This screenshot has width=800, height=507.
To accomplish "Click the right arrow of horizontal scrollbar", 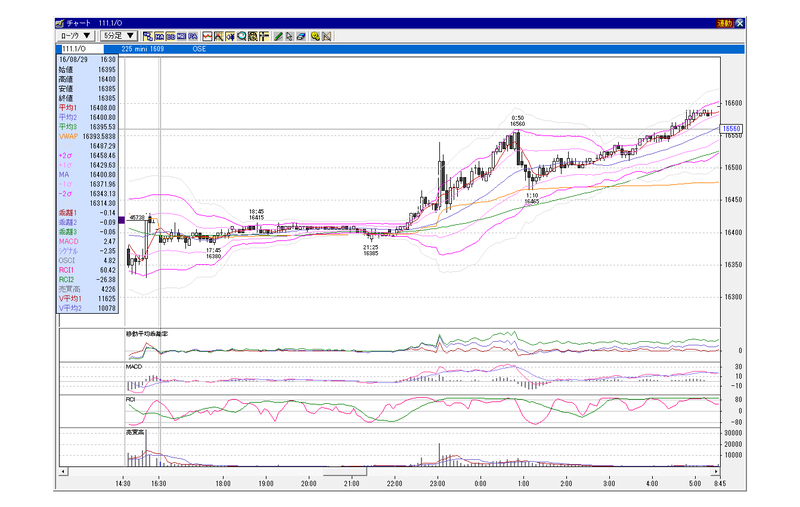I will (x=716, y=471).
